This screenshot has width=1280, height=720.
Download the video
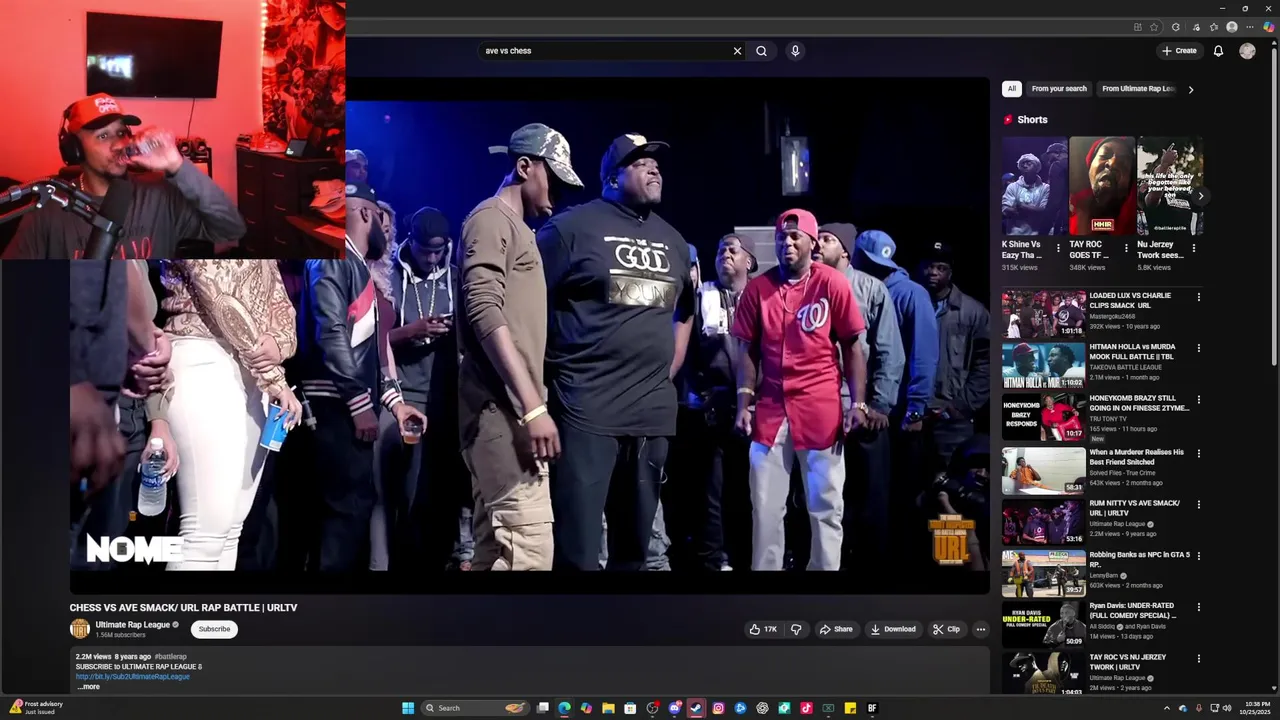(893, 629)
